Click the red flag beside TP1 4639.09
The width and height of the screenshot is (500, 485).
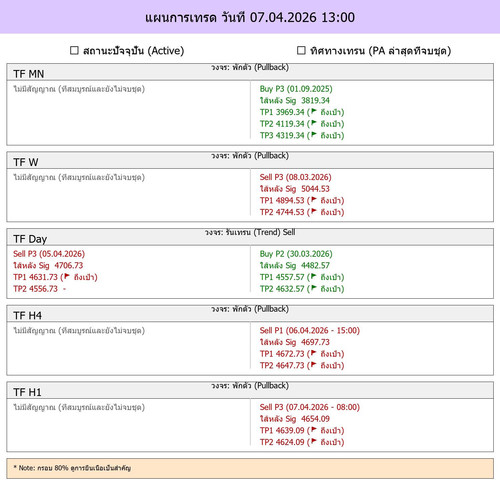pos(314,429)
